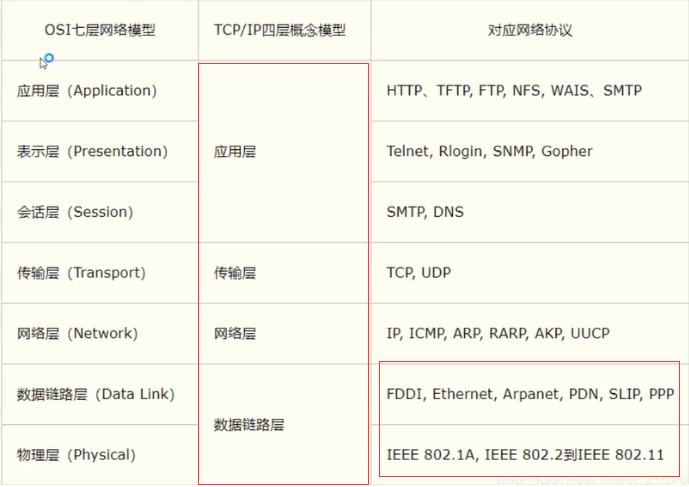
Task: Click 应用层 in the TCP/IP model column
Action: click(x=235, y=152)
